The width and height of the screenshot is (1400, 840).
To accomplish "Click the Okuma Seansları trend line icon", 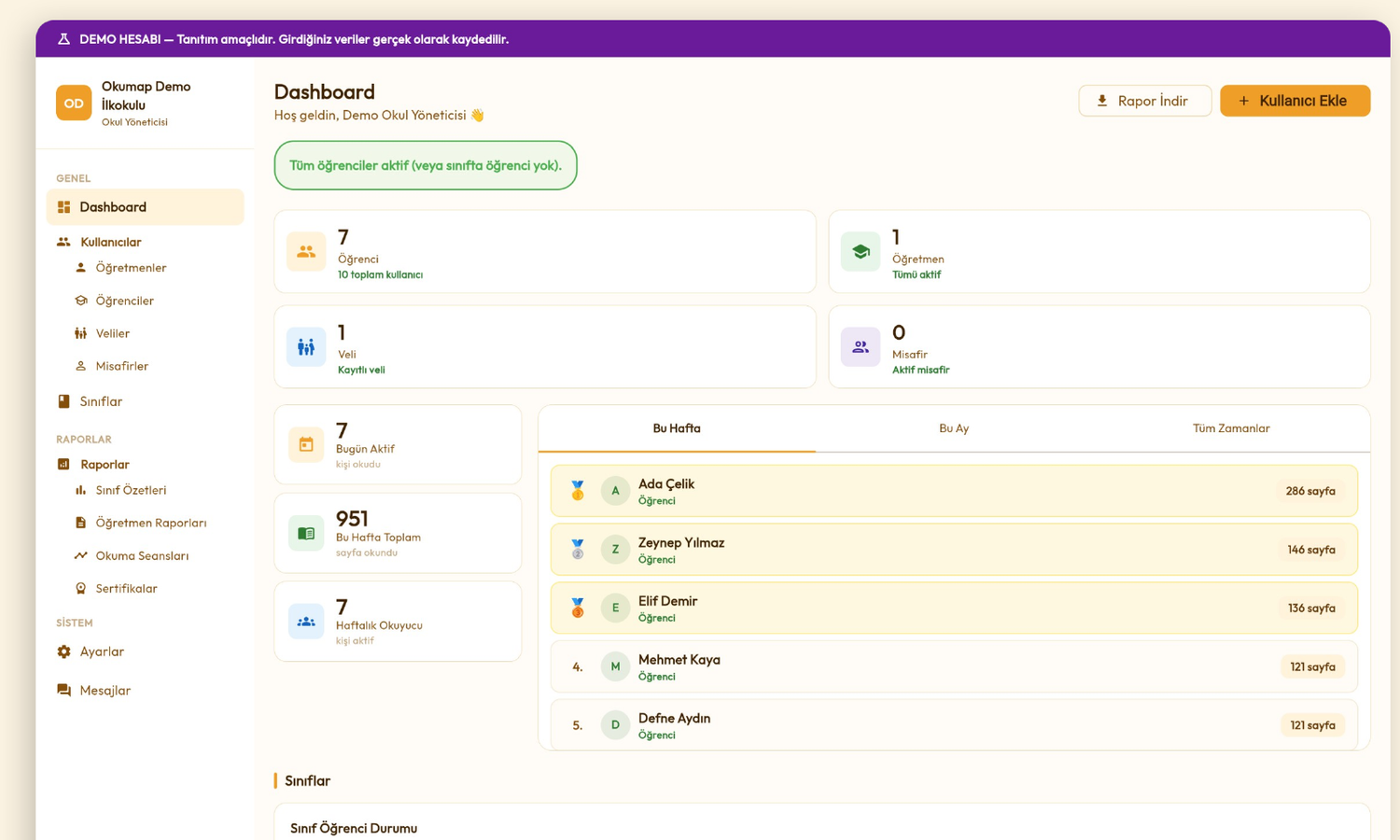I will click(80, 555).
